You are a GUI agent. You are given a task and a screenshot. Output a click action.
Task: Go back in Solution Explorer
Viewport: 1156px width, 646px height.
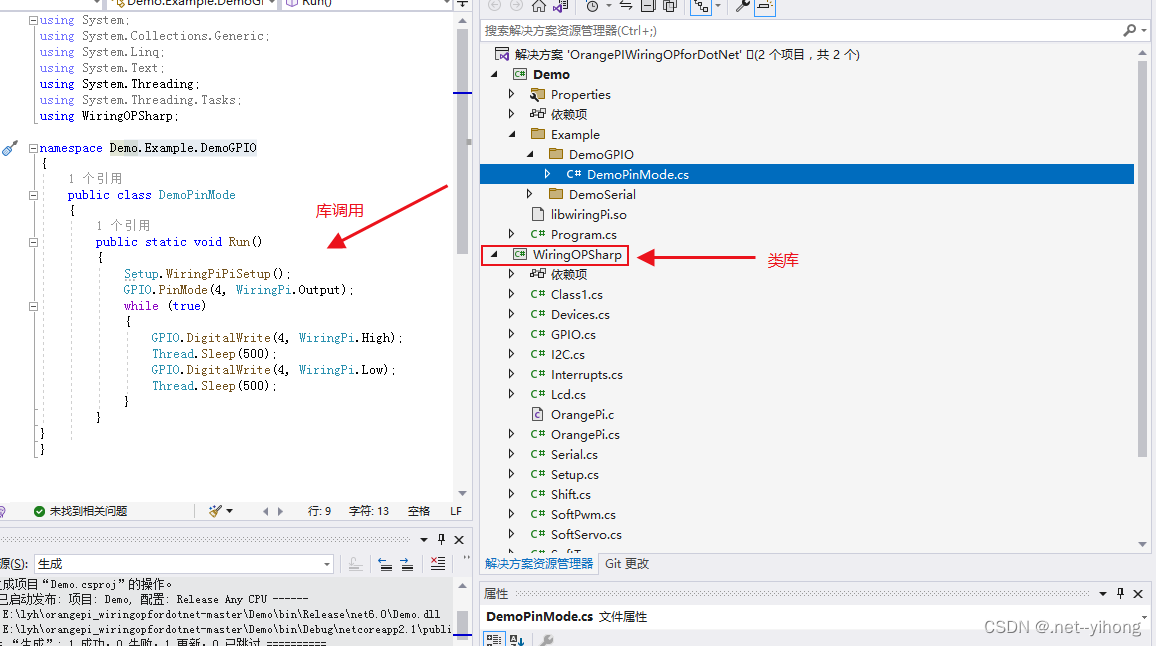pos(495,6)
